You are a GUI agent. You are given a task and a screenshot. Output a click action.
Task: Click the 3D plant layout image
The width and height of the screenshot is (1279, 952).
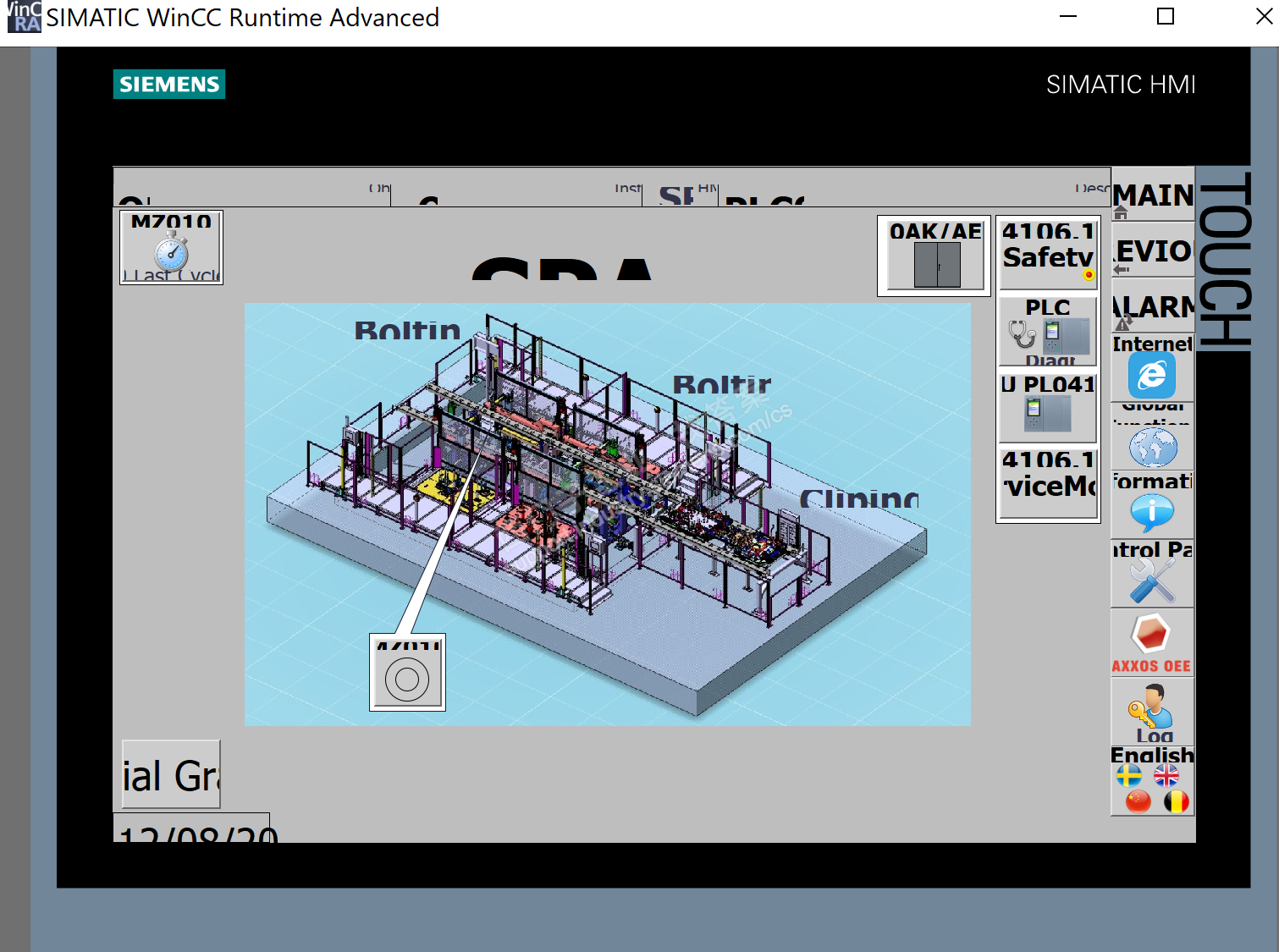click(608, 514)
